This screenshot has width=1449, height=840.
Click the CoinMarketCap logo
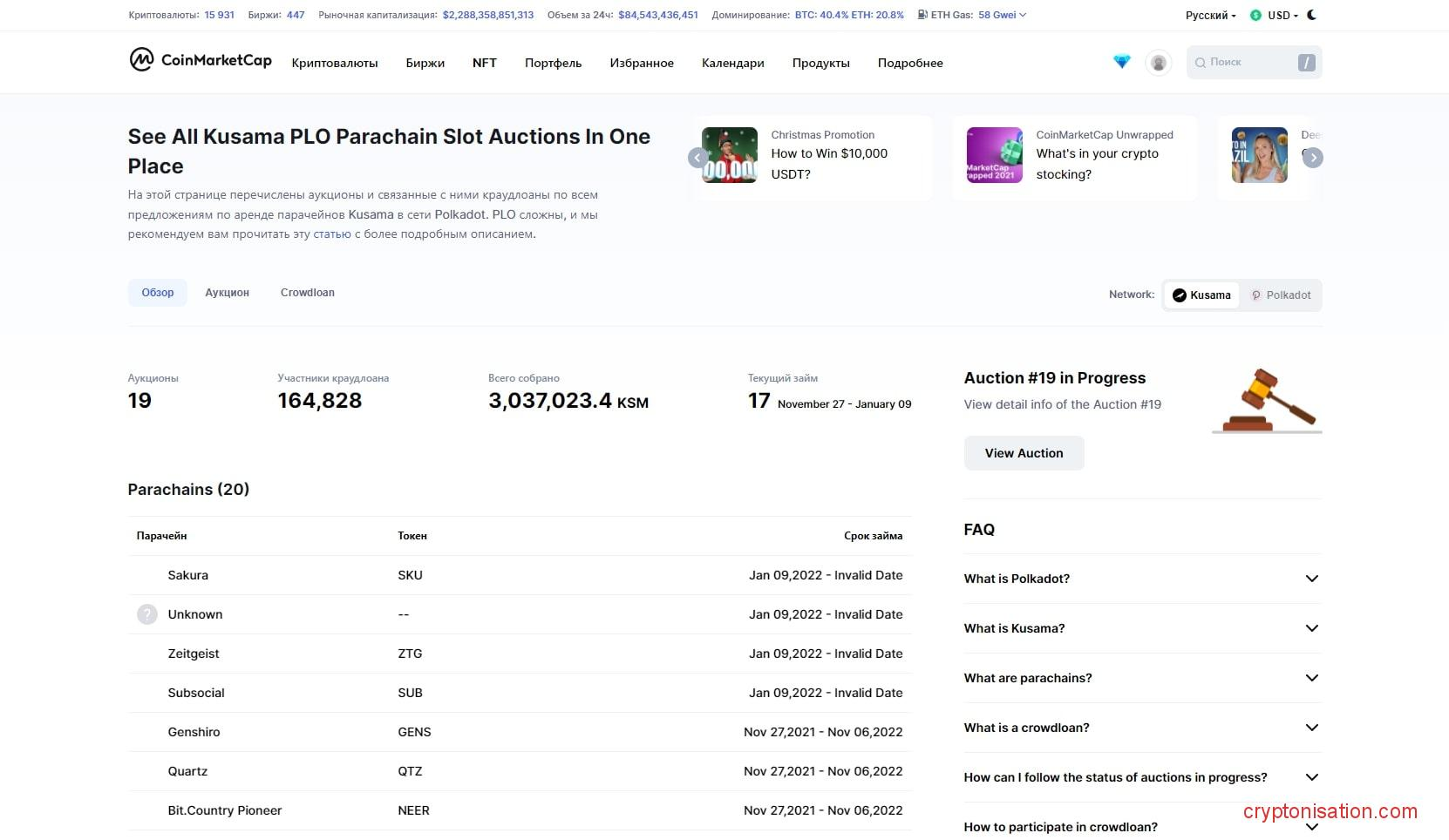201,60
